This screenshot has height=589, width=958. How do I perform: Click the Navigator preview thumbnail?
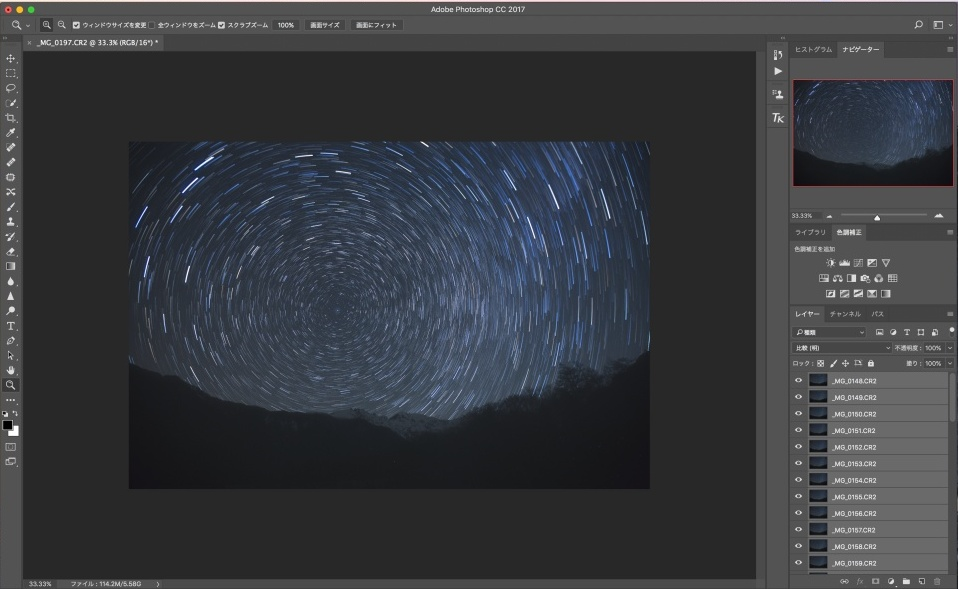(x=872, y=133)
